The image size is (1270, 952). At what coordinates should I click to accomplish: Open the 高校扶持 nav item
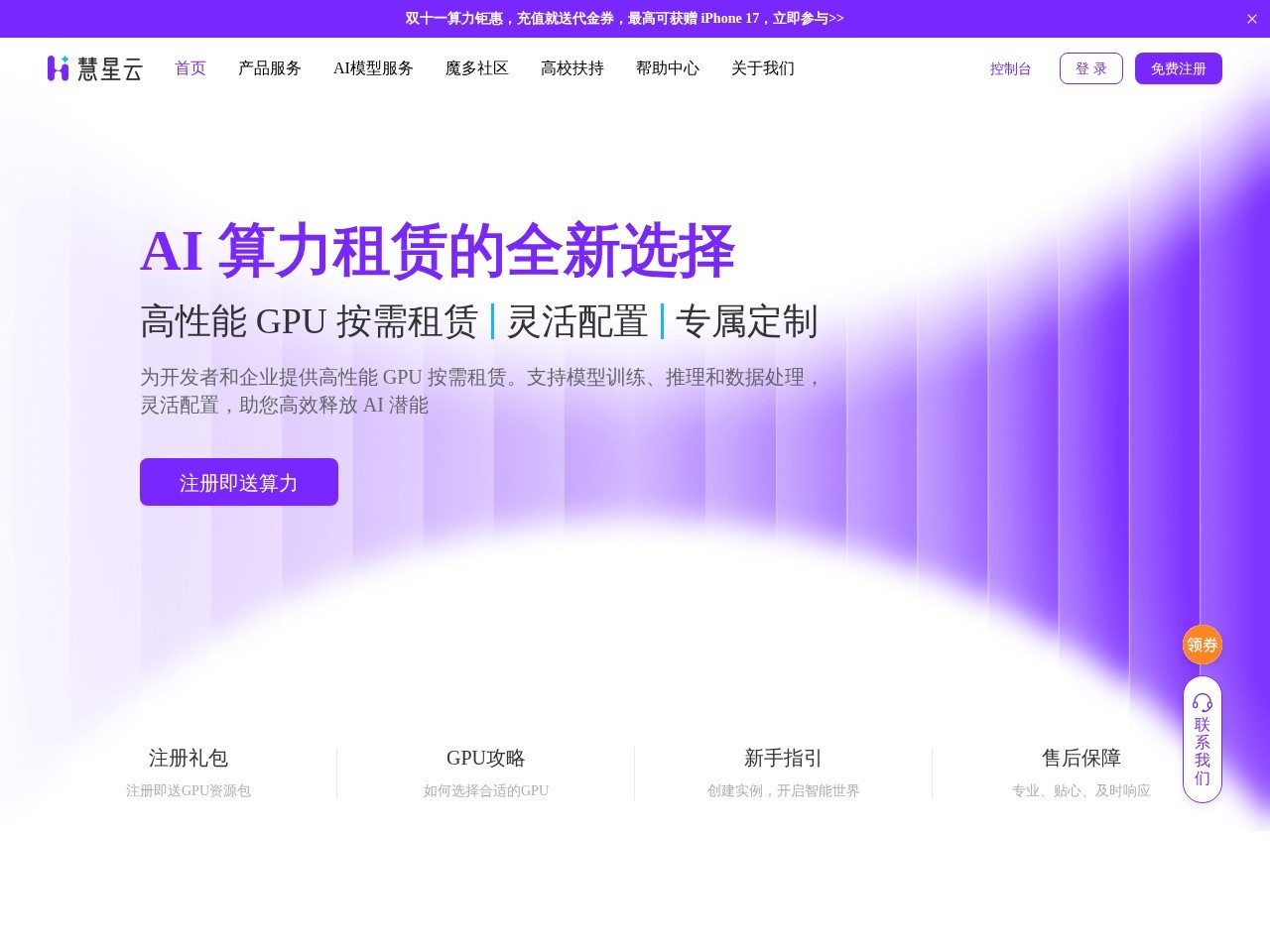[x=571, y=68]
